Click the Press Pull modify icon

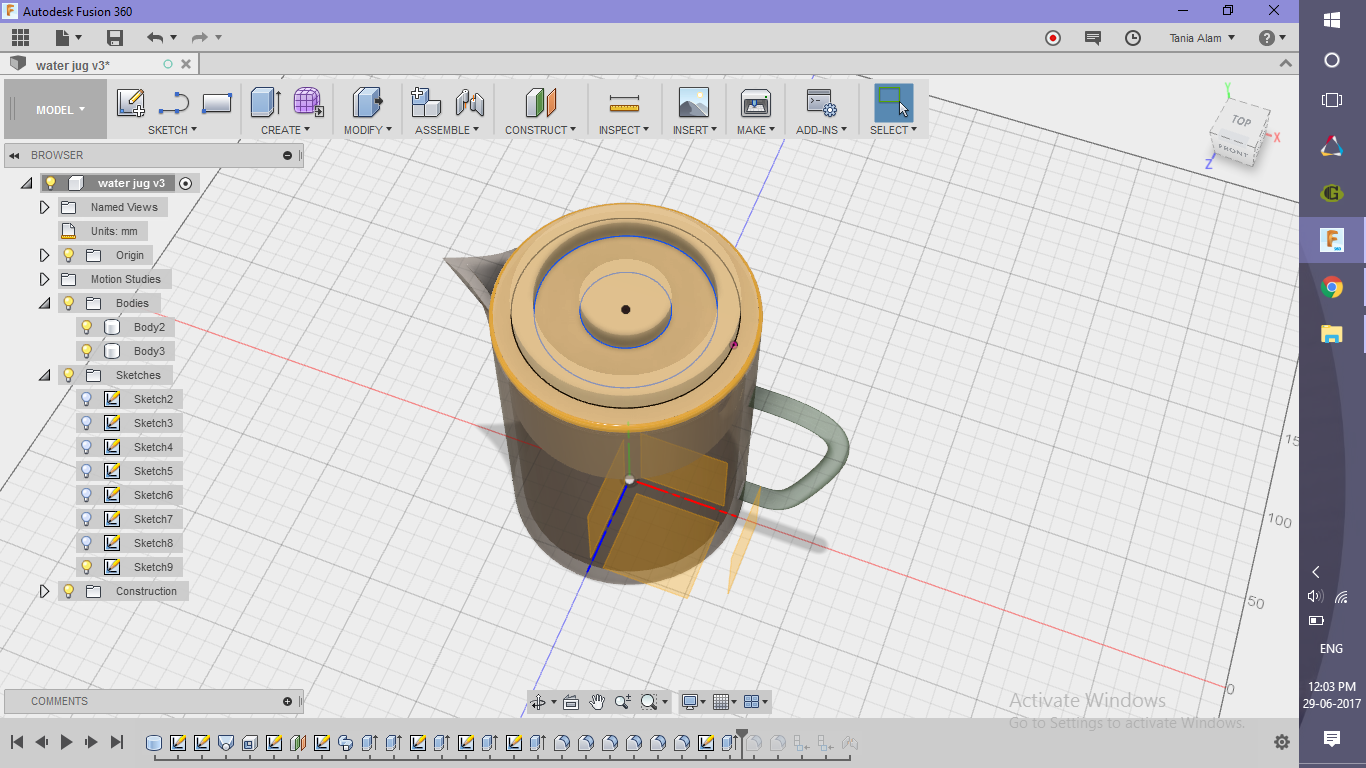pyautogui.click(x=368, y=102)
